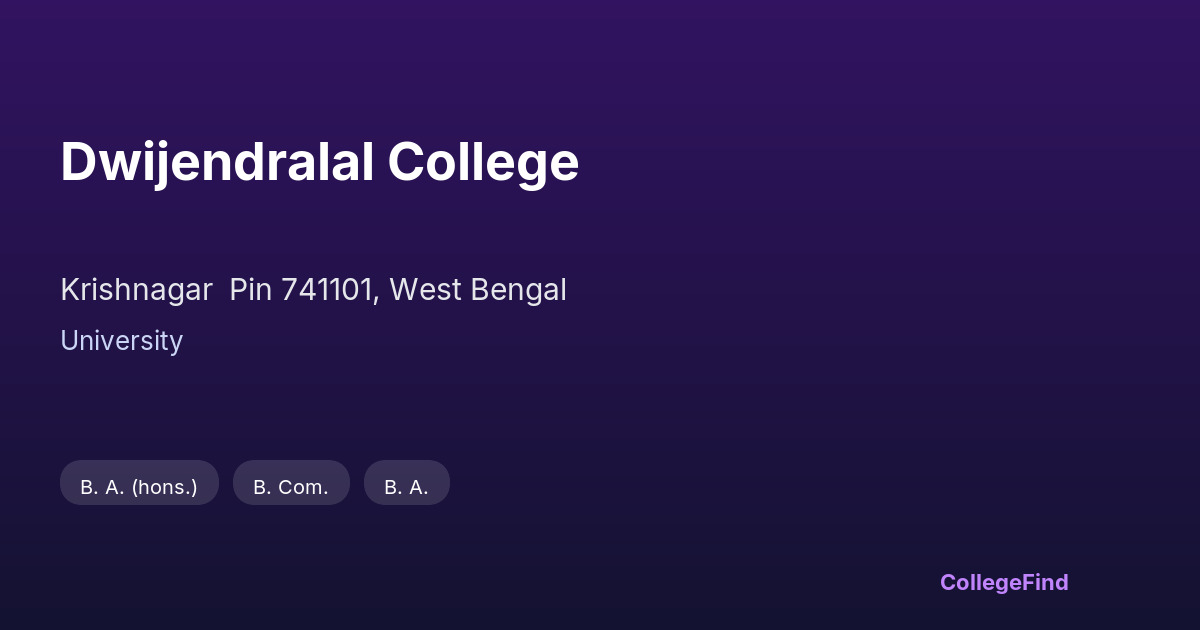Screen dimensions: 1200x630
Task: Select the B. A. (hons.) course tag
Action: point(139,487)
